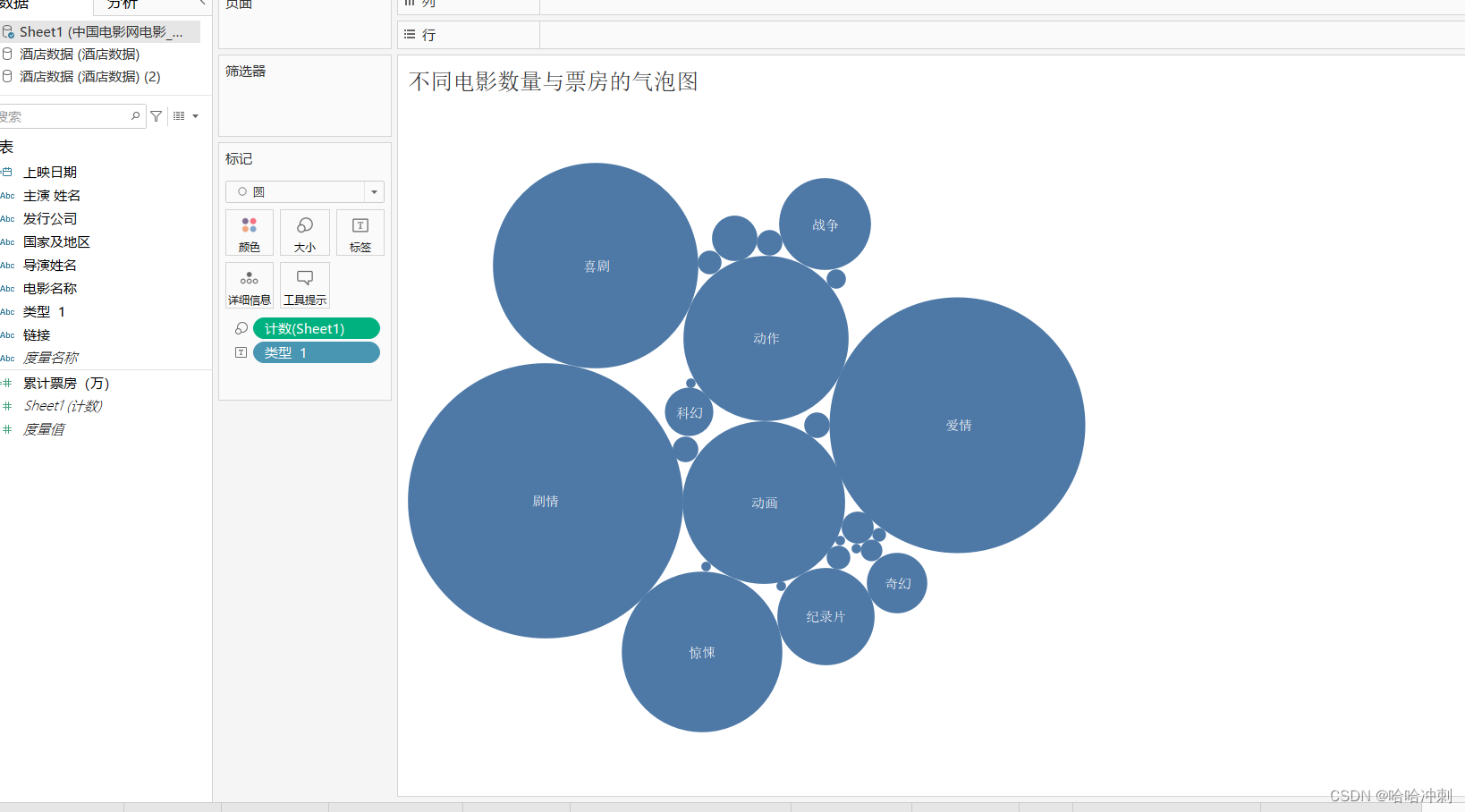
Task: Open the 大小 (Size) marks card
Action: click(x=305, y=233)
